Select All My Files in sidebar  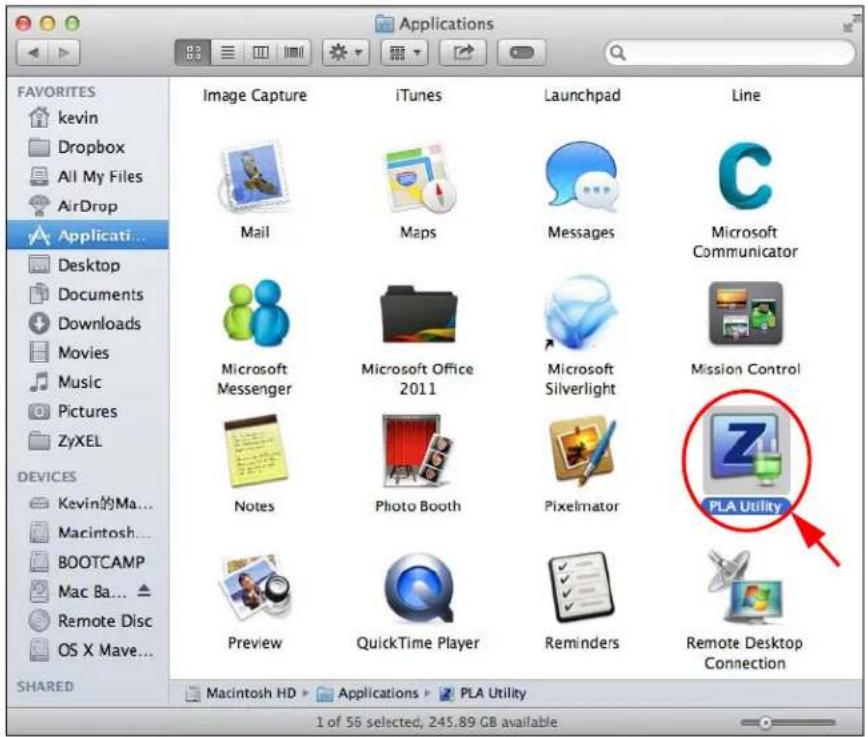click(87, 177)
